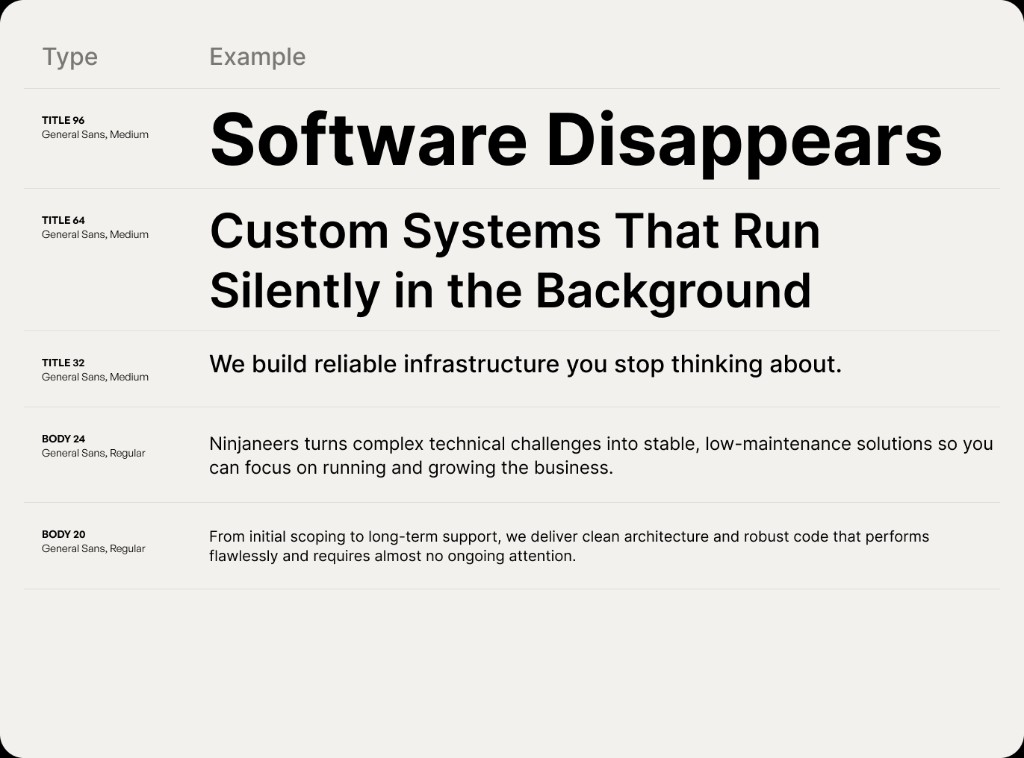
Task: Select the "BODY 20" label
Action: (63, 534)
